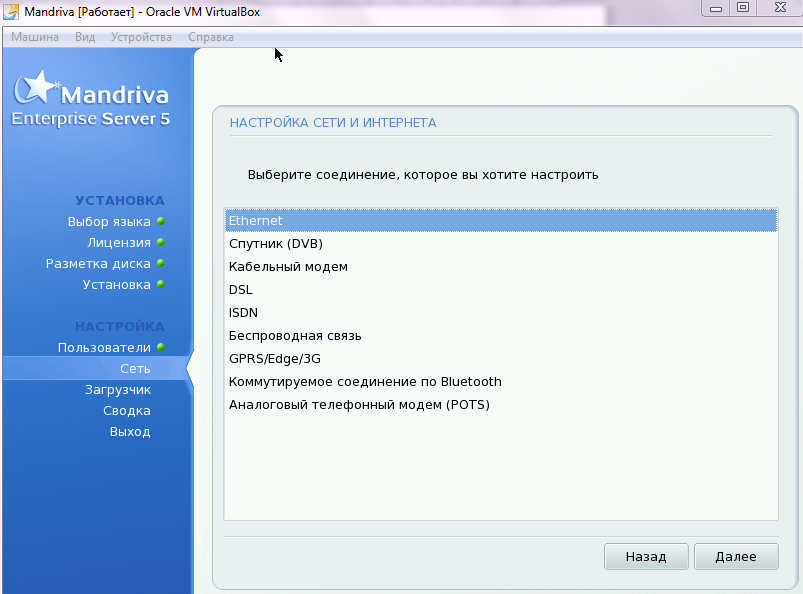Select Ethernet connection type
Image resolution: width=803 pixels, height=594 pixels.
coord(501,220)
